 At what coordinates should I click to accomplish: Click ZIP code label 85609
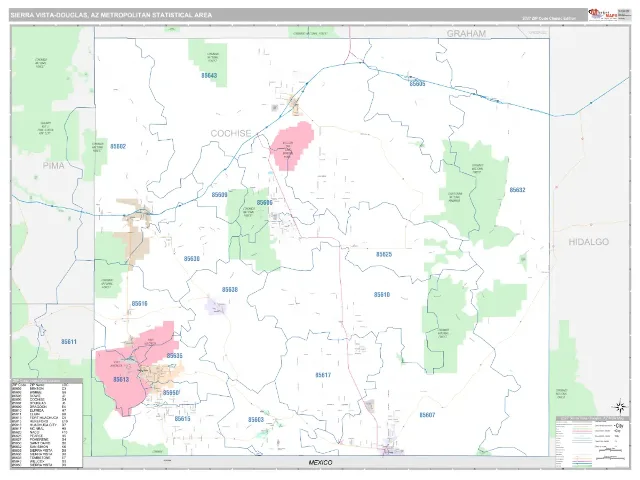pyautogui.click(x=220, y=195)
